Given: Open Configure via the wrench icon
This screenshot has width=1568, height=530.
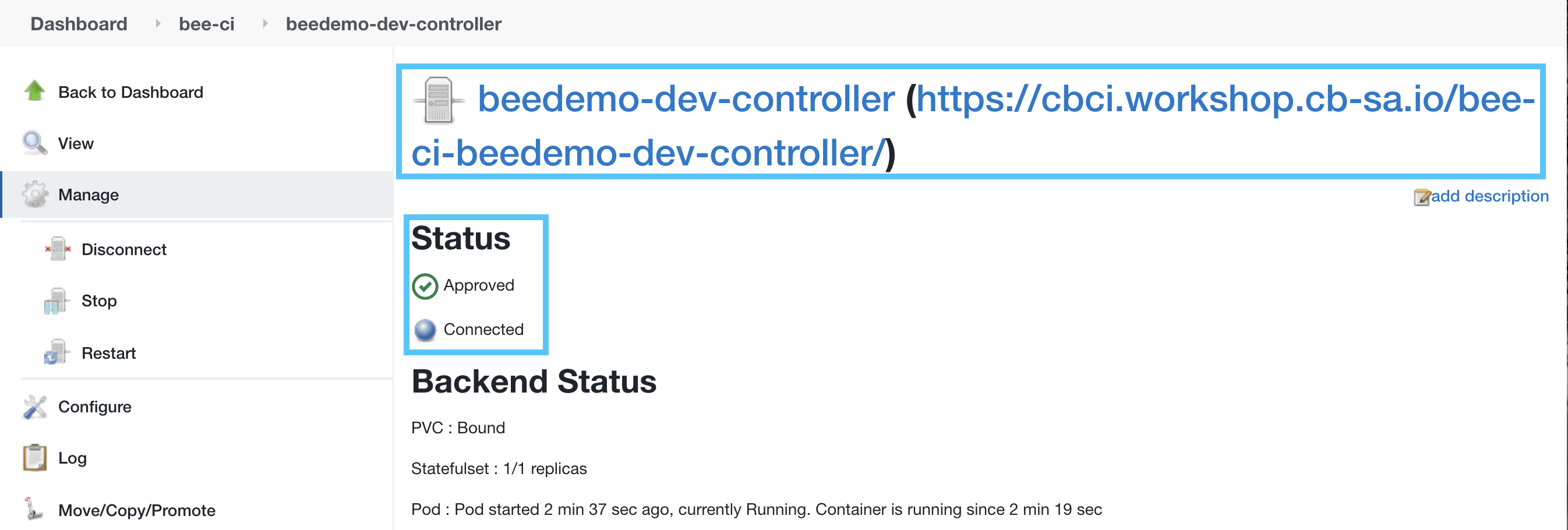Looking at the screenshot, I should pos(35,405).
